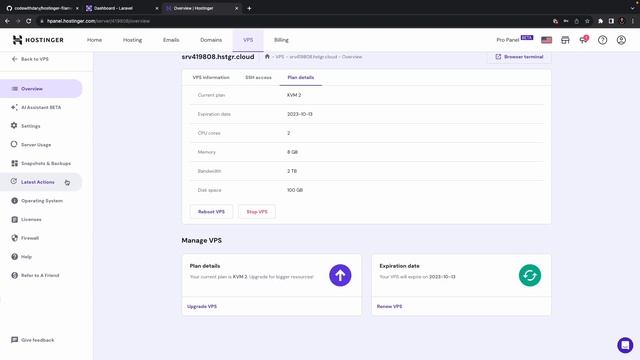Viewport: 640px width, 360px height.
Task: Open the Browser terminal
Action: [519, 57]
